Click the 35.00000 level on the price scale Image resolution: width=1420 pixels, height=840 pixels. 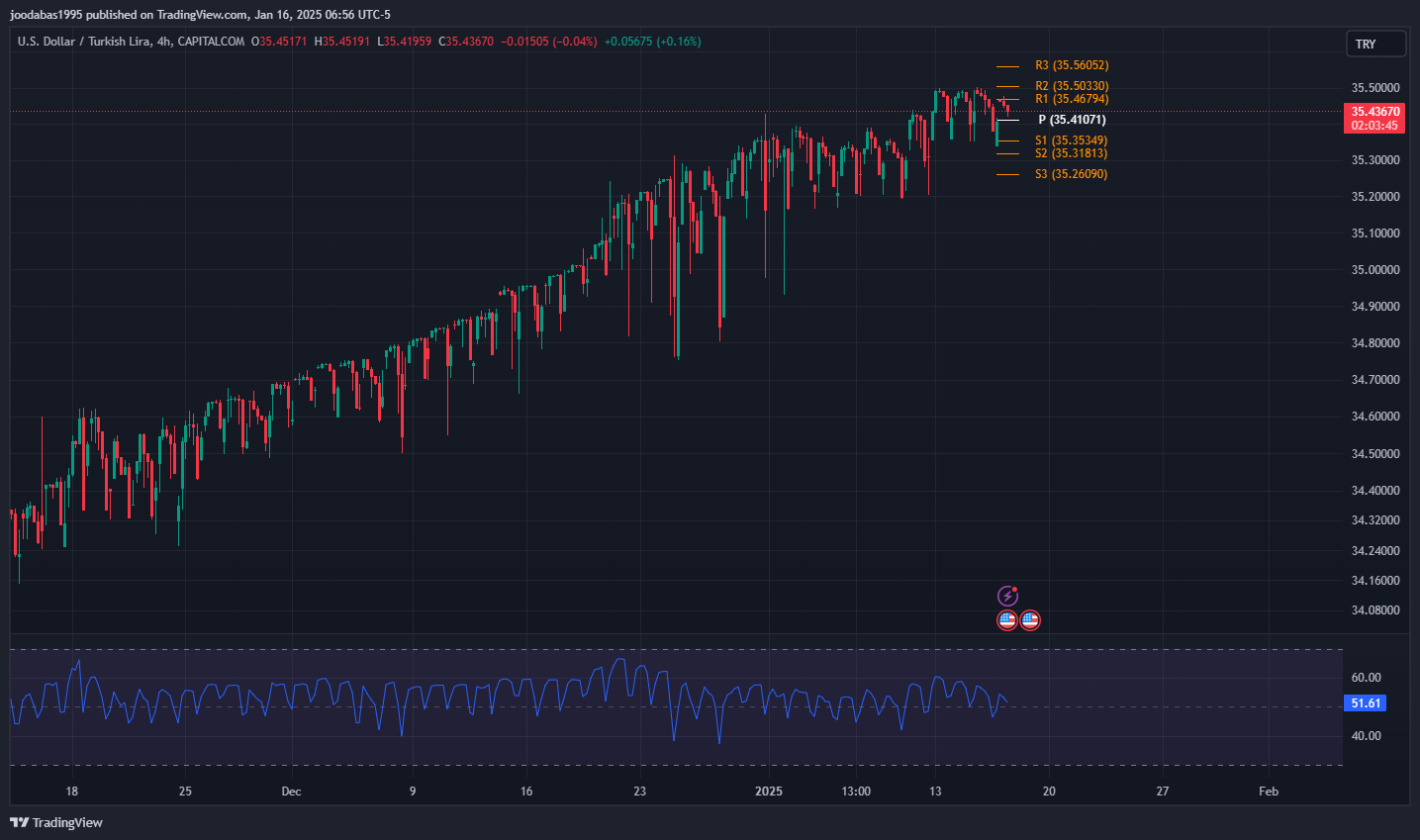(x=1375, y=270)
